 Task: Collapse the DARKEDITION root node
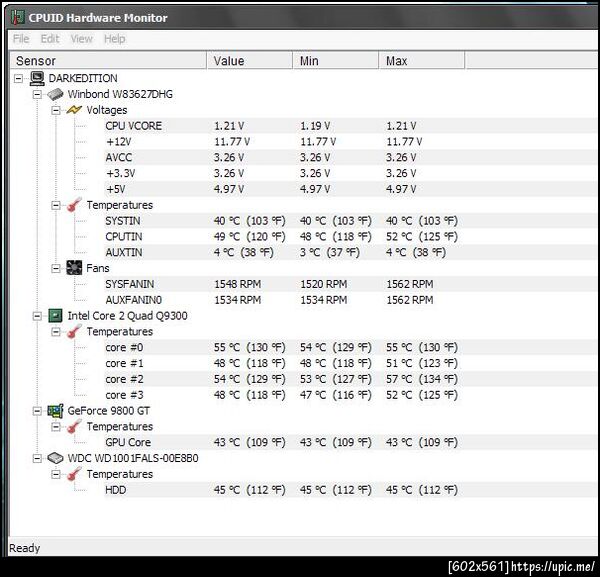18,78
